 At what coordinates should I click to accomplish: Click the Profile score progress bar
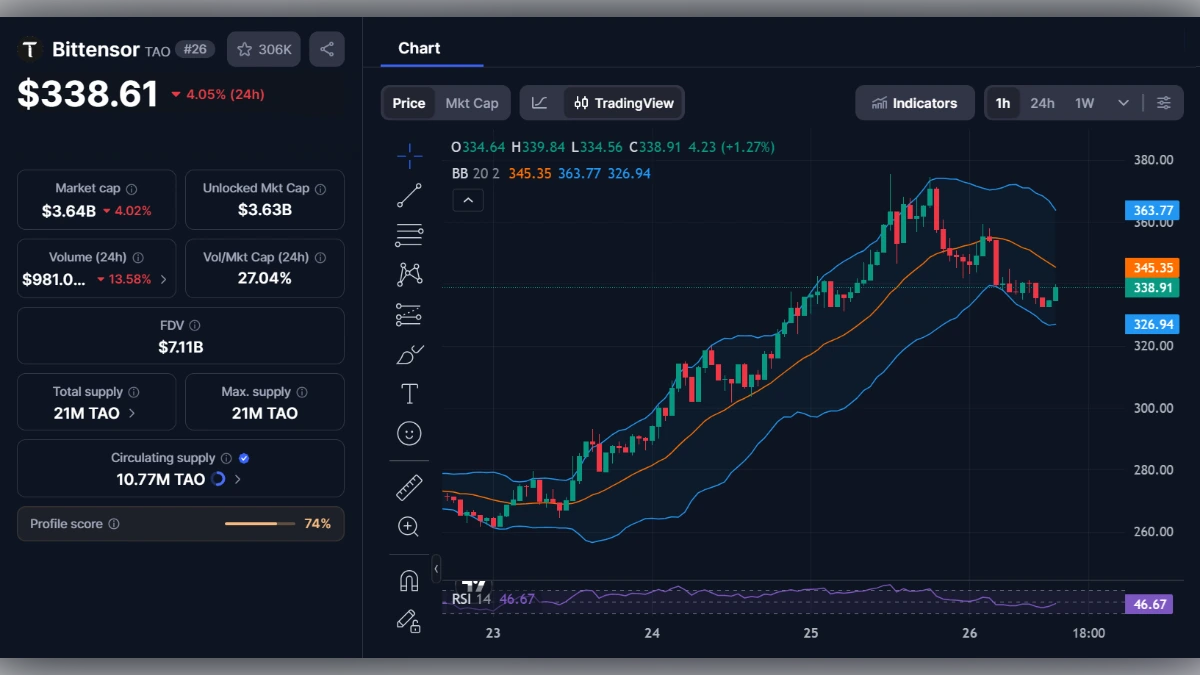pyautogui.click(x=260, y=523)
